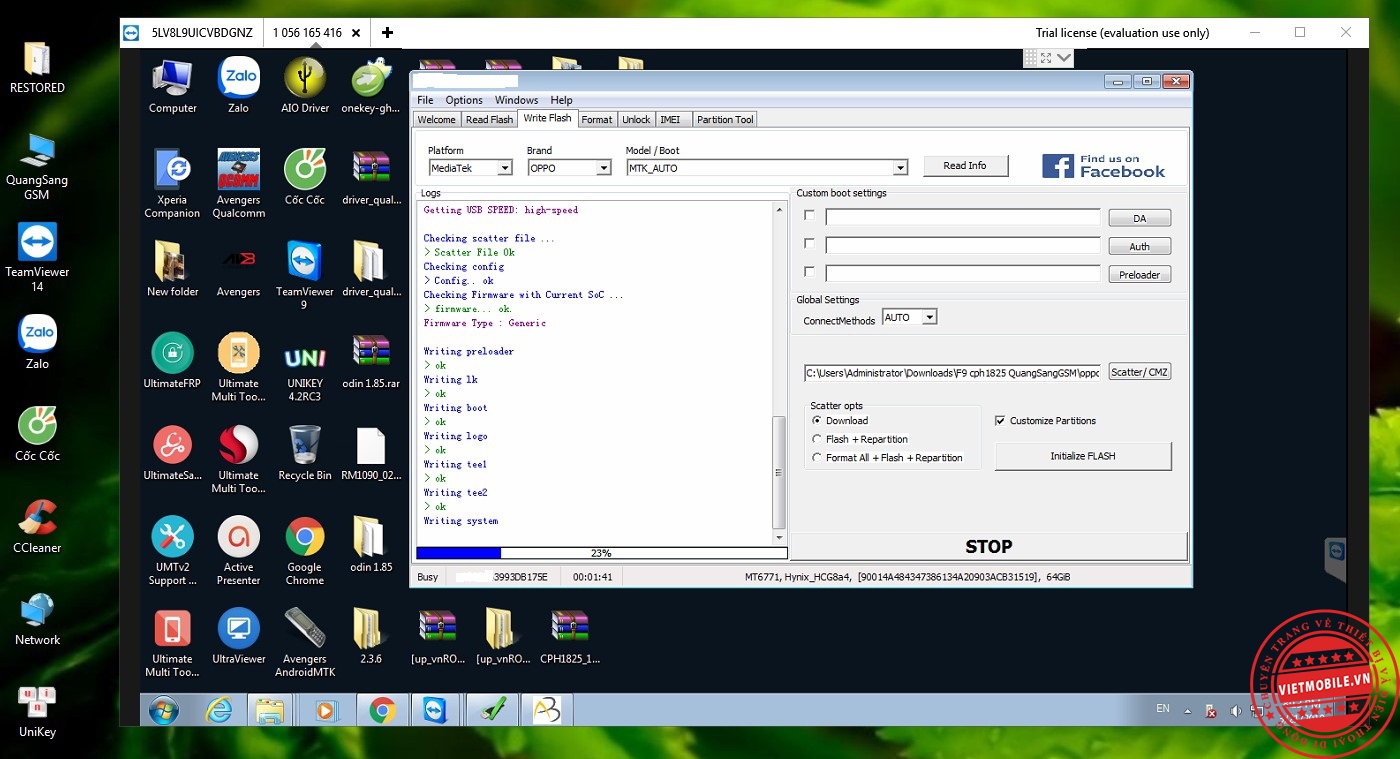The image size is (1400, 759).
Task: Open the 2.3.6 folder
Action: pyautogui.click(x=371, y=637)
